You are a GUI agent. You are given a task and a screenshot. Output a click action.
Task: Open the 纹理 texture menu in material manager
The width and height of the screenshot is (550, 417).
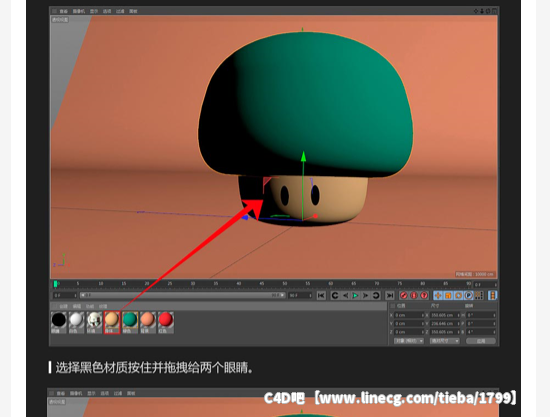(103, 306)
